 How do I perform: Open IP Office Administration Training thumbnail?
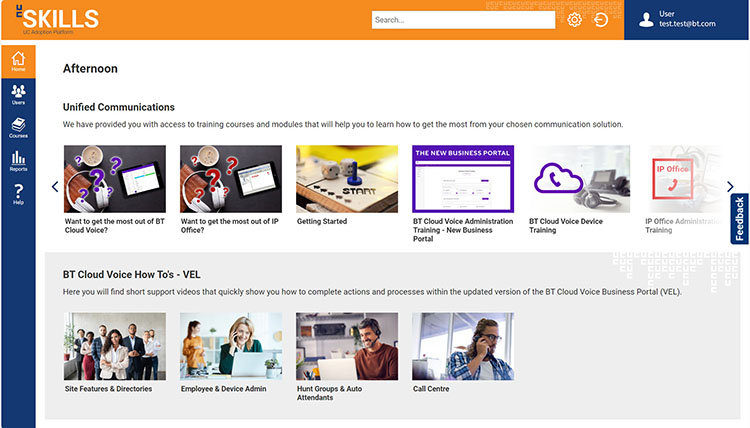(x=684, y=179)
